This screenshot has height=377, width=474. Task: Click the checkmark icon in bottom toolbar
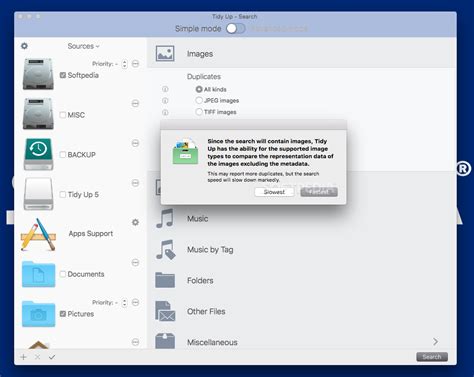(x=52, y=357)
